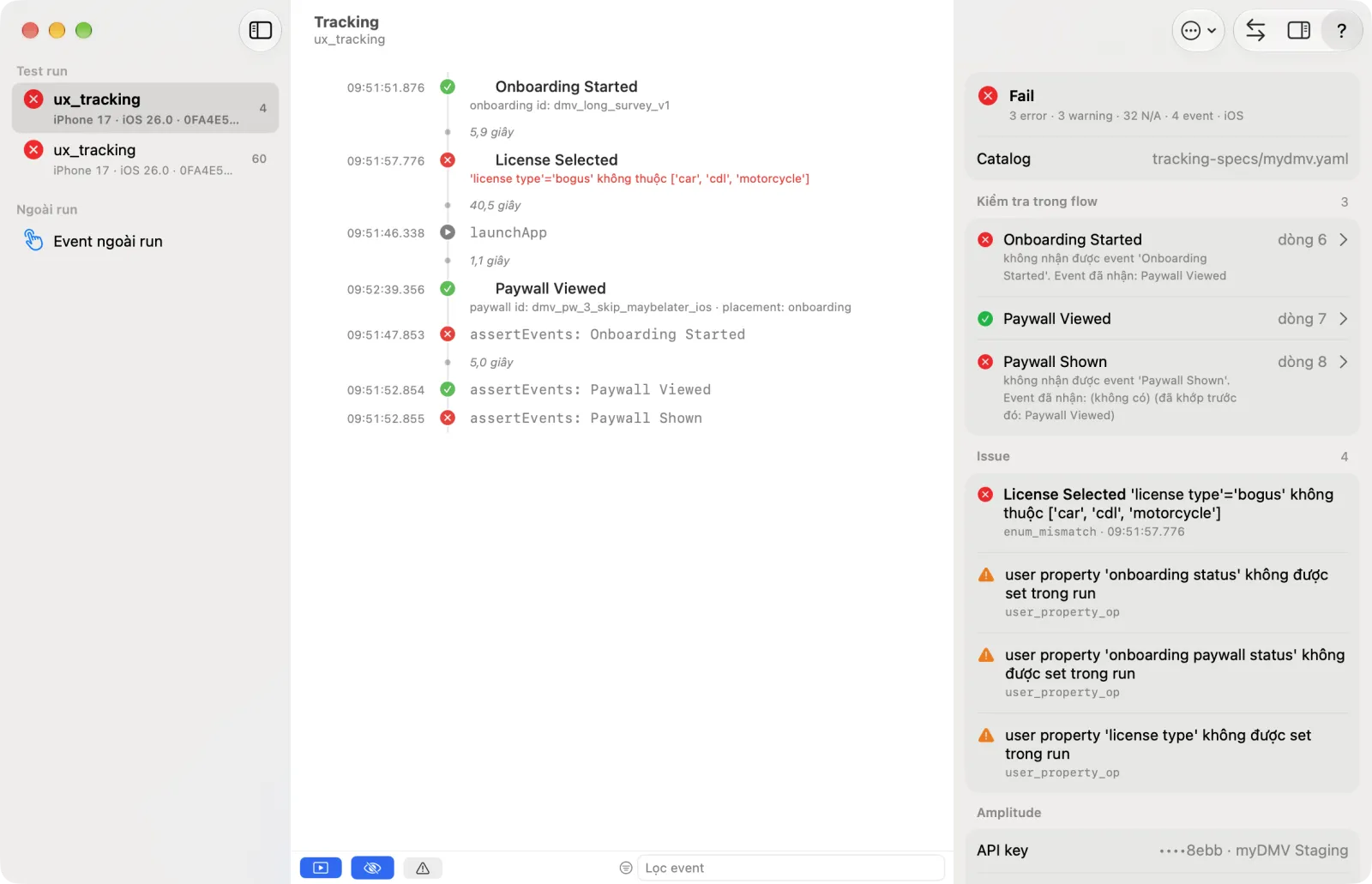Open Event ngoài run in sidebar

pos(145,241)
